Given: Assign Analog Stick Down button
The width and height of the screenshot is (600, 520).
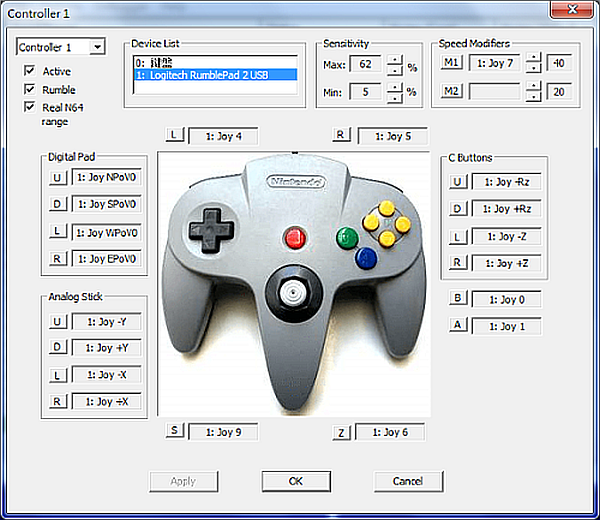Looking at the screenshot, I should [58, 347].
